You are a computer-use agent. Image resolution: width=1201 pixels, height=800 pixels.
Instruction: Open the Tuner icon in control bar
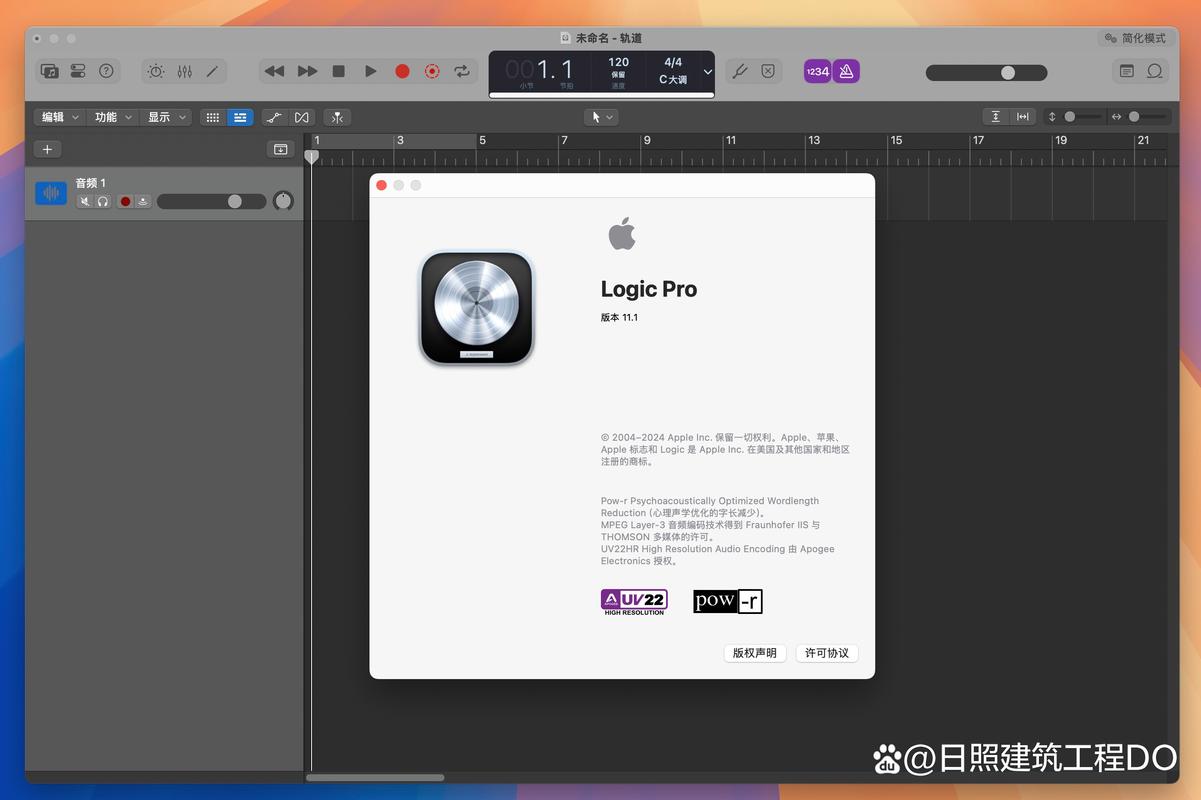(740, 71)
